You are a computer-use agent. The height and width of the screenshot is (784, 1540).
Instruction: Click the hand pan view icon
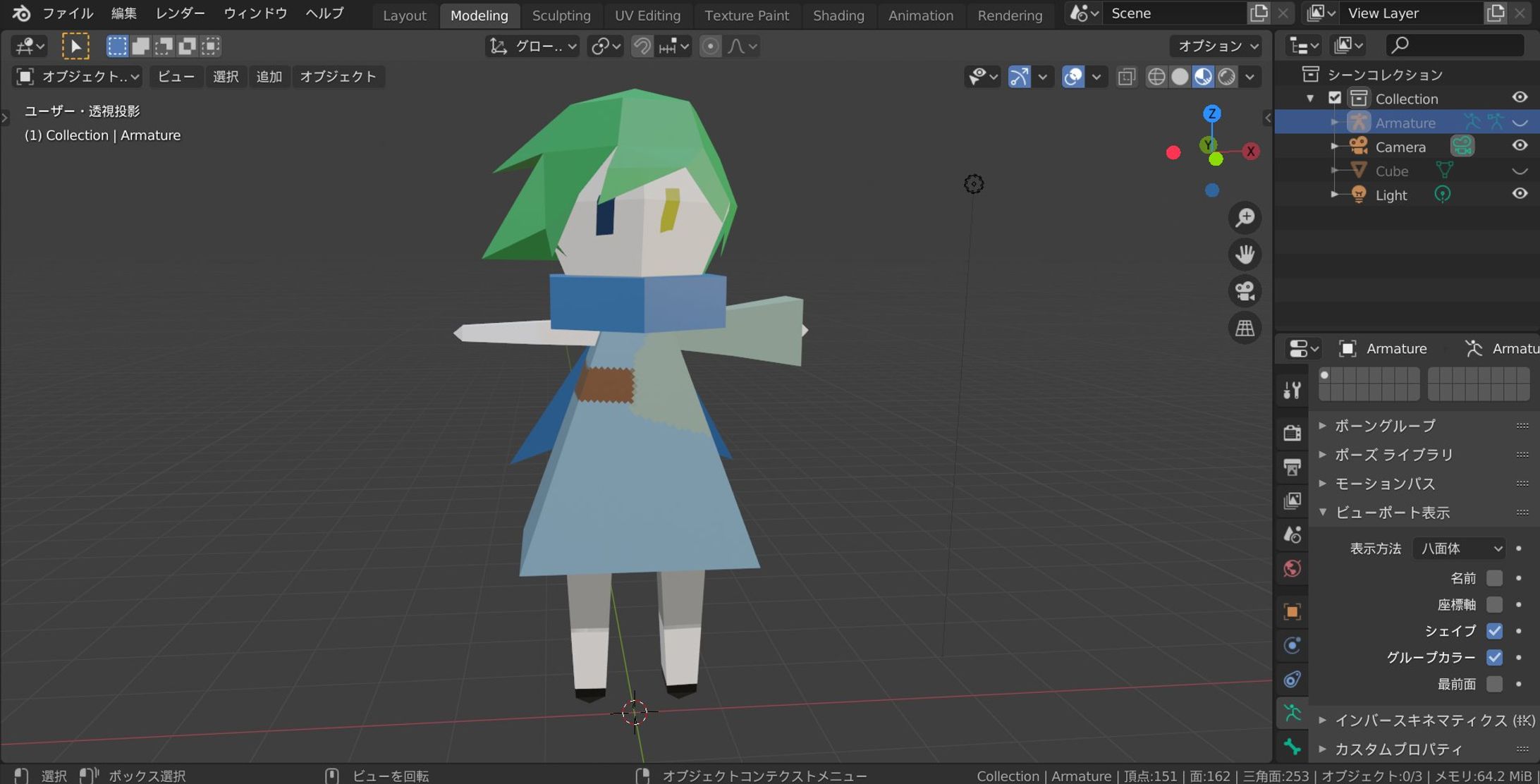pos(1245,255)
